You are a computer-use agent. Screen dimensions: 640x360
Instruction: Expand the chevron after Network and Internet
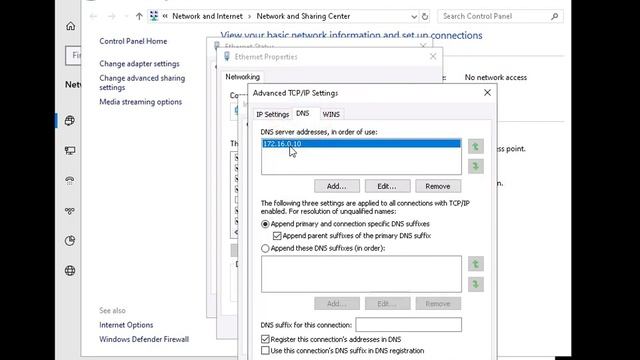tap(249, 16)
